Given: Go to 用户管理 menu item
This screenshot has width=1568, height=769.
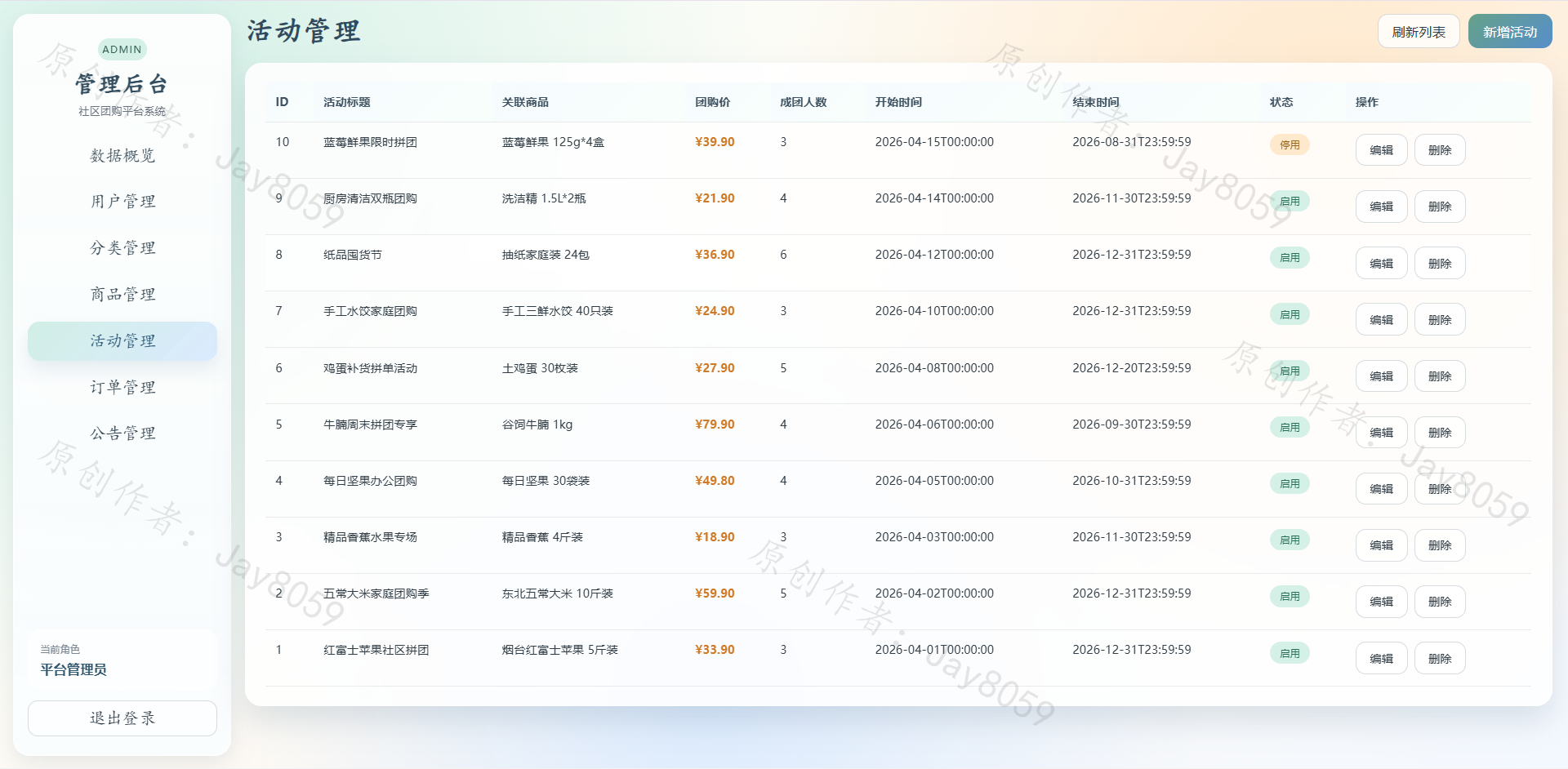Looking at the screenshot, I should tap(122, 202).
